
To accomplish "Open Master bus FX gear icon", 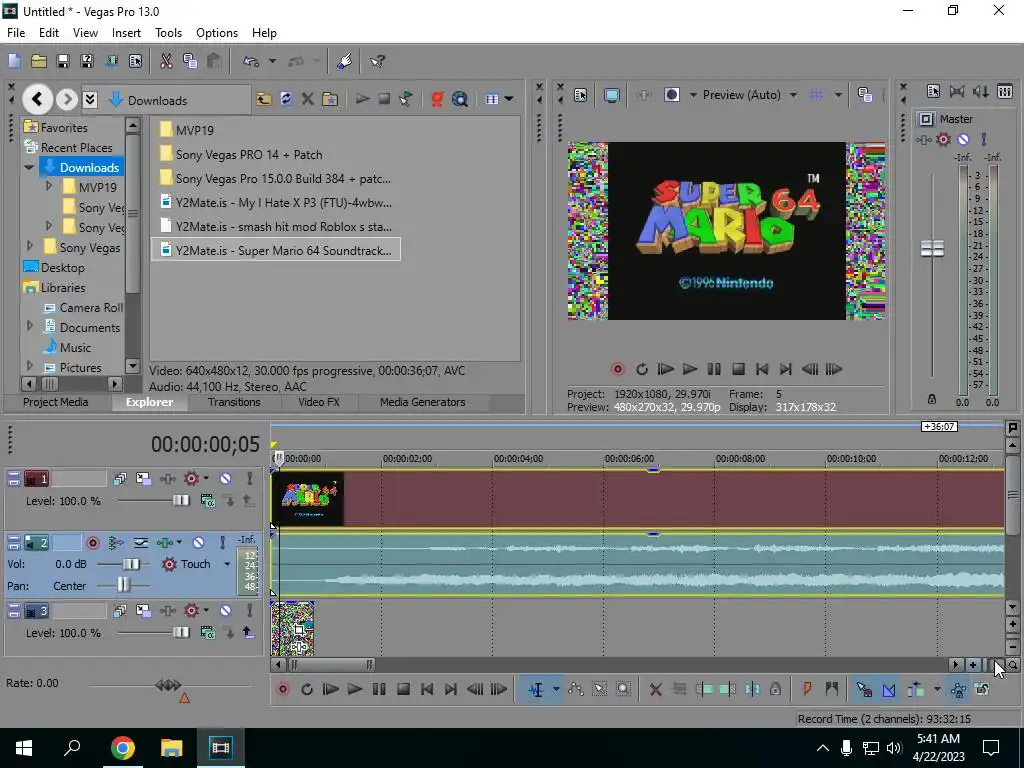I will coord(943,139).
